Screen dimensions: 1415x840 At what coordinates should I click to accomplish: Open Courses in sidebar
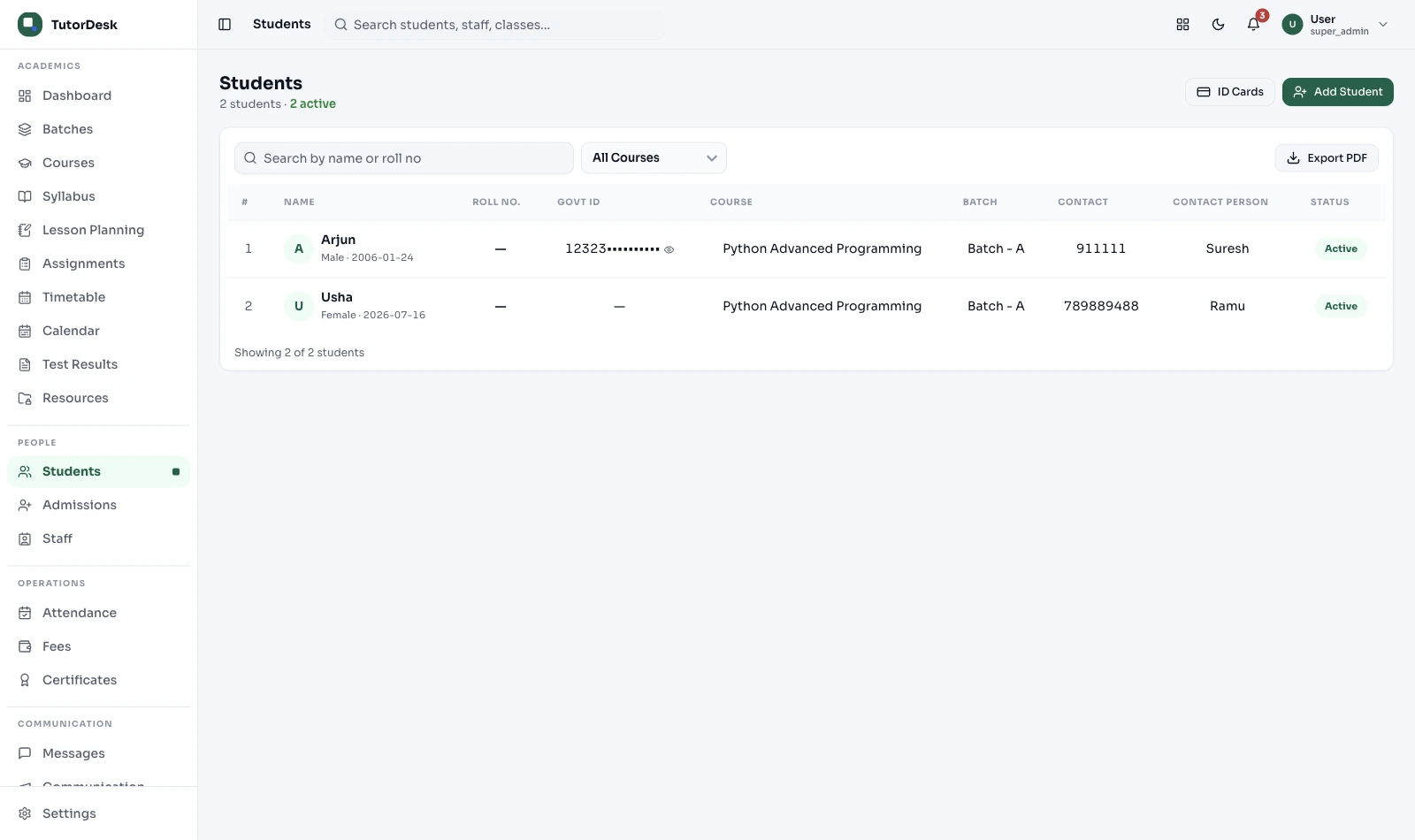point(98,163)
